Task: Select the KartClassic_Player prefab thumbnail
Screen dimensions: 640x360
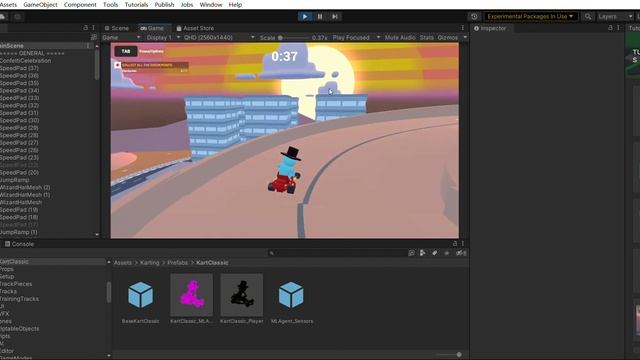Action: point(242,295)
